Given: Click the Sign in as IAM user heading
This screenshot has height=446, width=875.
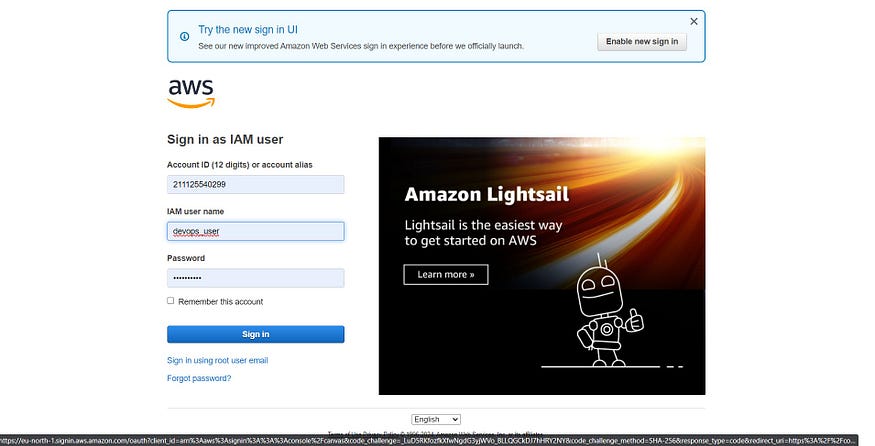Looking at the screenshot, I should pyautogui.click(x=225, y=140).
